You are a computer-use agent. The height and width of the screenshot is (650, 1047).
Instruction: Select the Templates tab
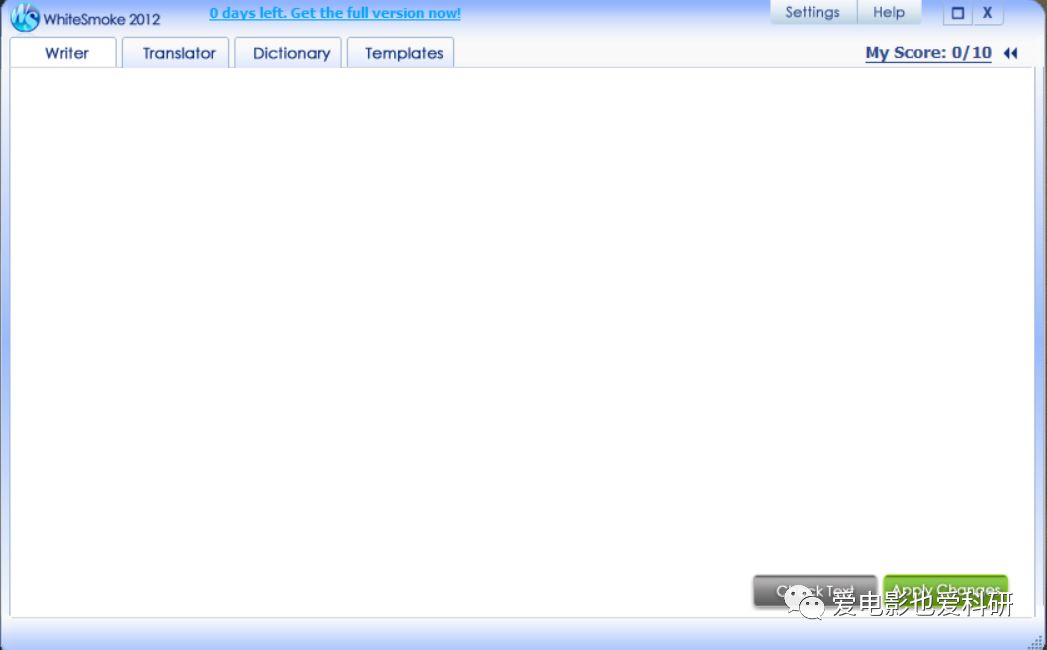point(401,53)
